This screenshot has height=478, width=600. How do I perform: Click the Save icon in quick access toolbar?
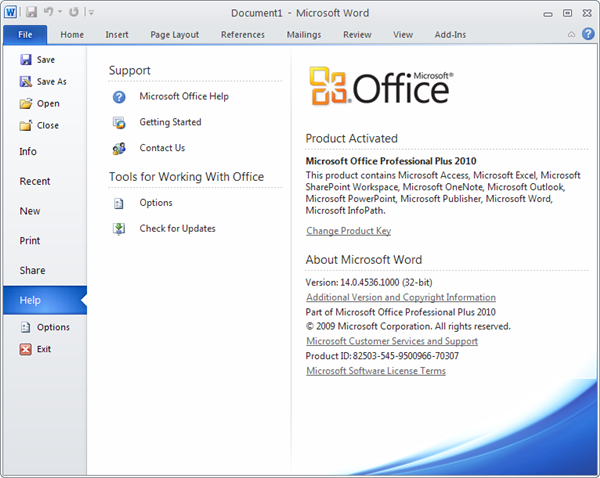[x=32, y=13]
